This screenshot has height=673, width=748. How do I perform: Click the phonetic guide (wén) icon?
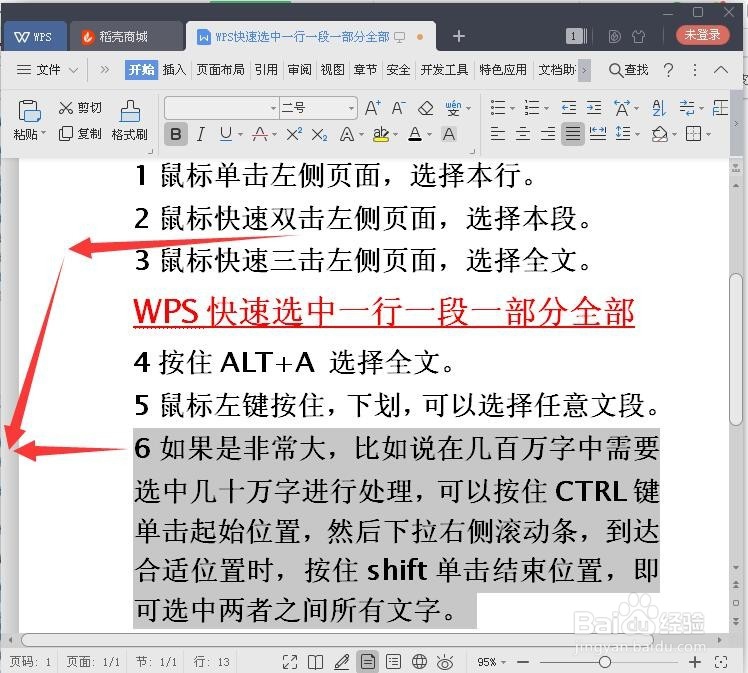pyautogui.click(x=453, y=108)
